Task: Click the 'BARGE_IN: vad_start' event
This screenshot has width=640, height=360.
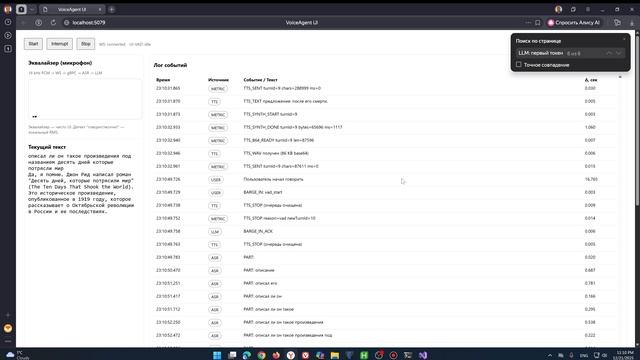Action: 262,192
